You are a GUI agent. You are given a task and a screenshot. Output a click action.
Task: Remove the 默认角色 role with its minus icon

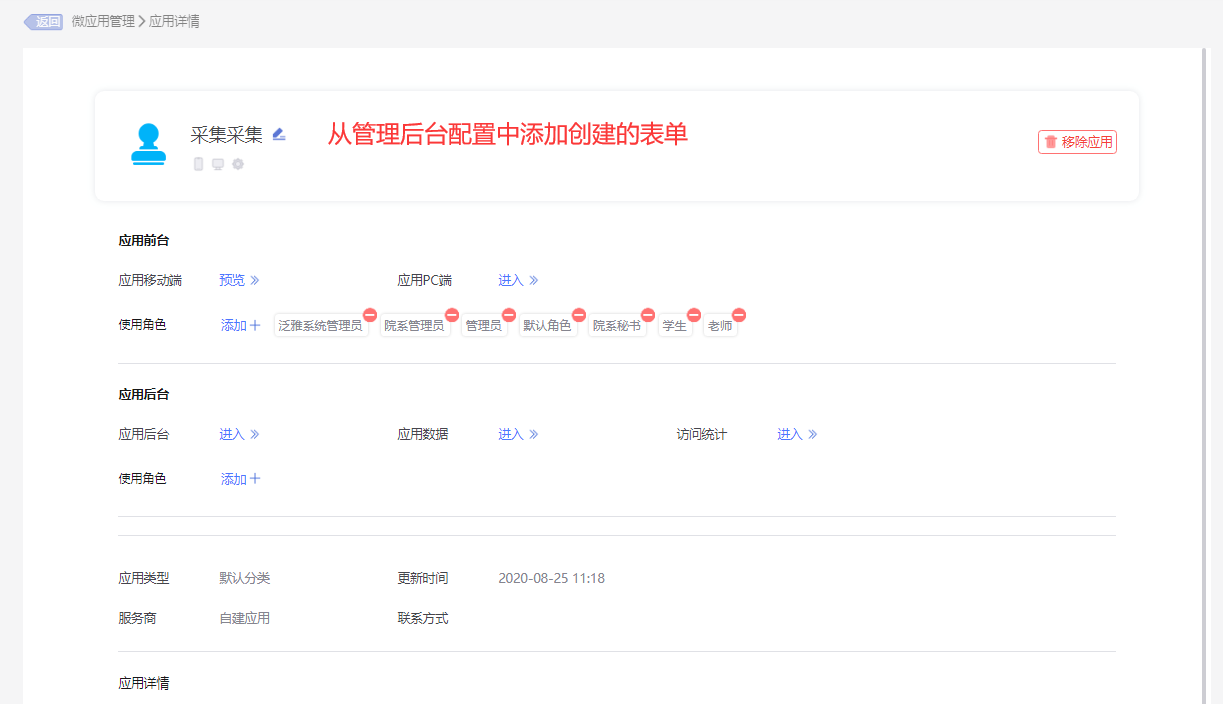[x=578, y=315]
